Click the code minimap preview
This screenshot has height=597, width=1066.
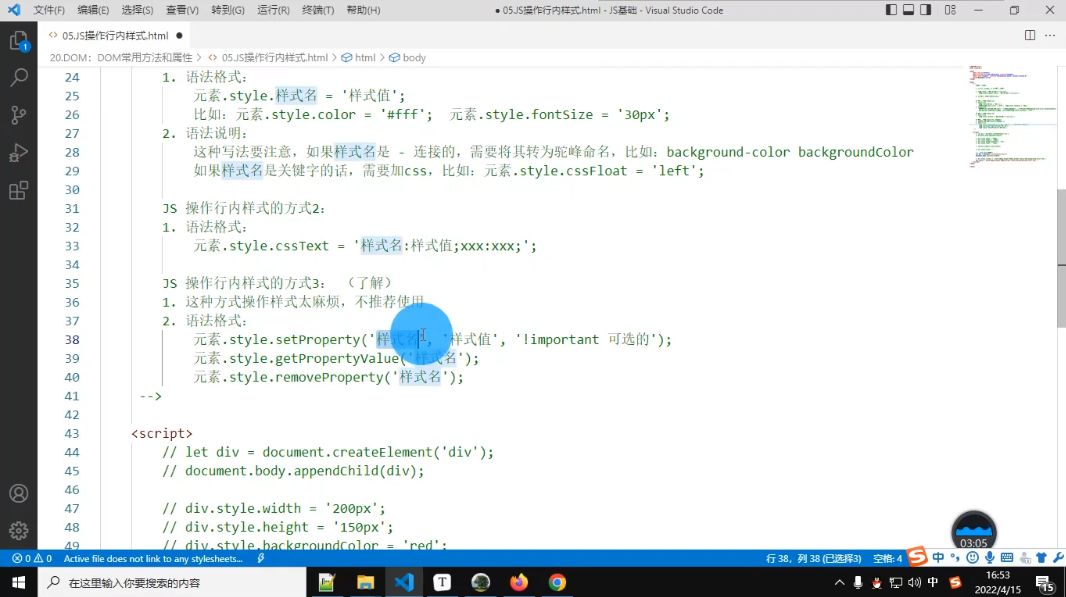point(1012,116)
